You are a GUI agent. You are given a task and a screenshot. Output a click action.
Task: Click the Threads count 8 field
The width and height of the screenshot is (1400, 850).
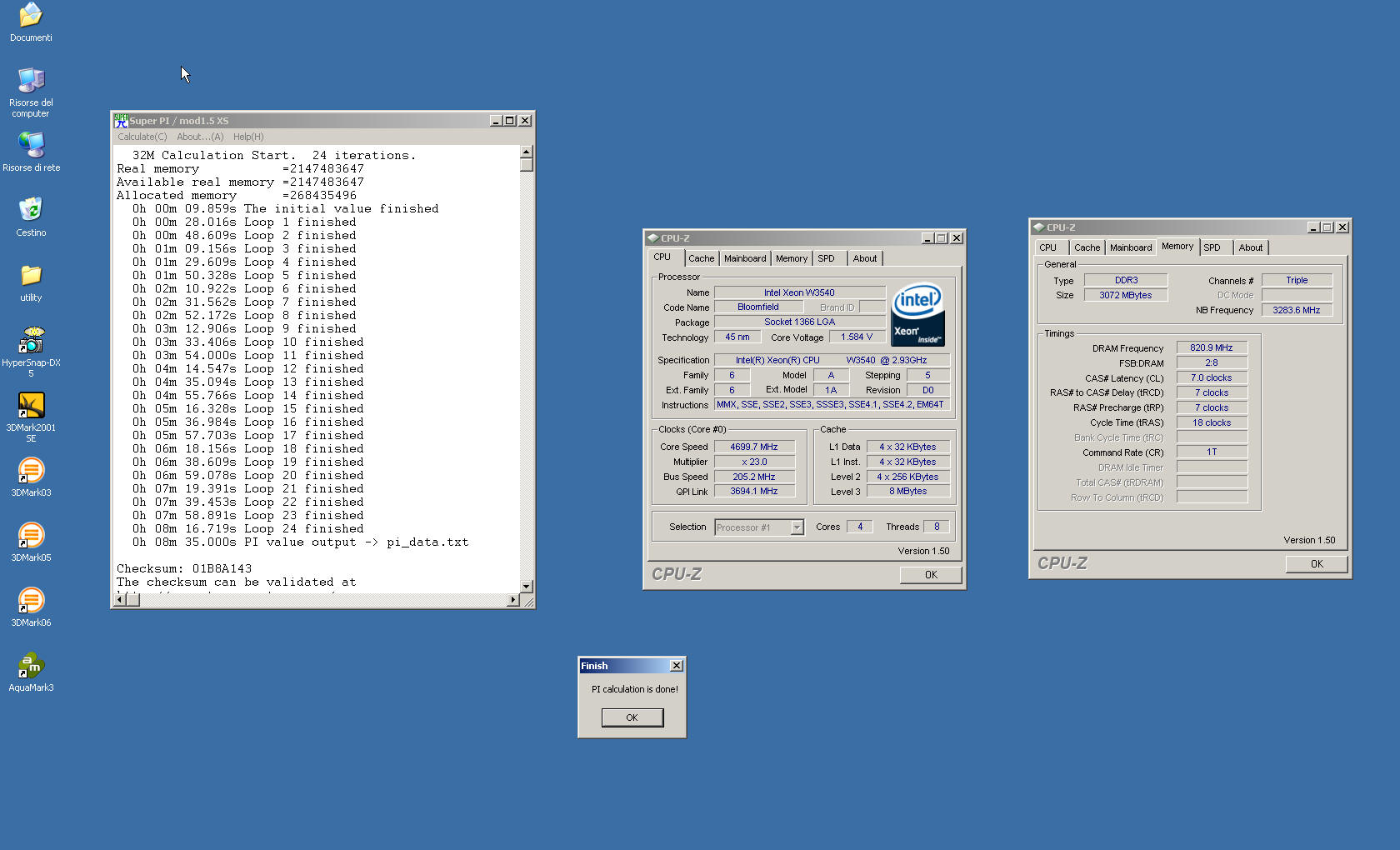pyautogui.click(x=937, y=527)
